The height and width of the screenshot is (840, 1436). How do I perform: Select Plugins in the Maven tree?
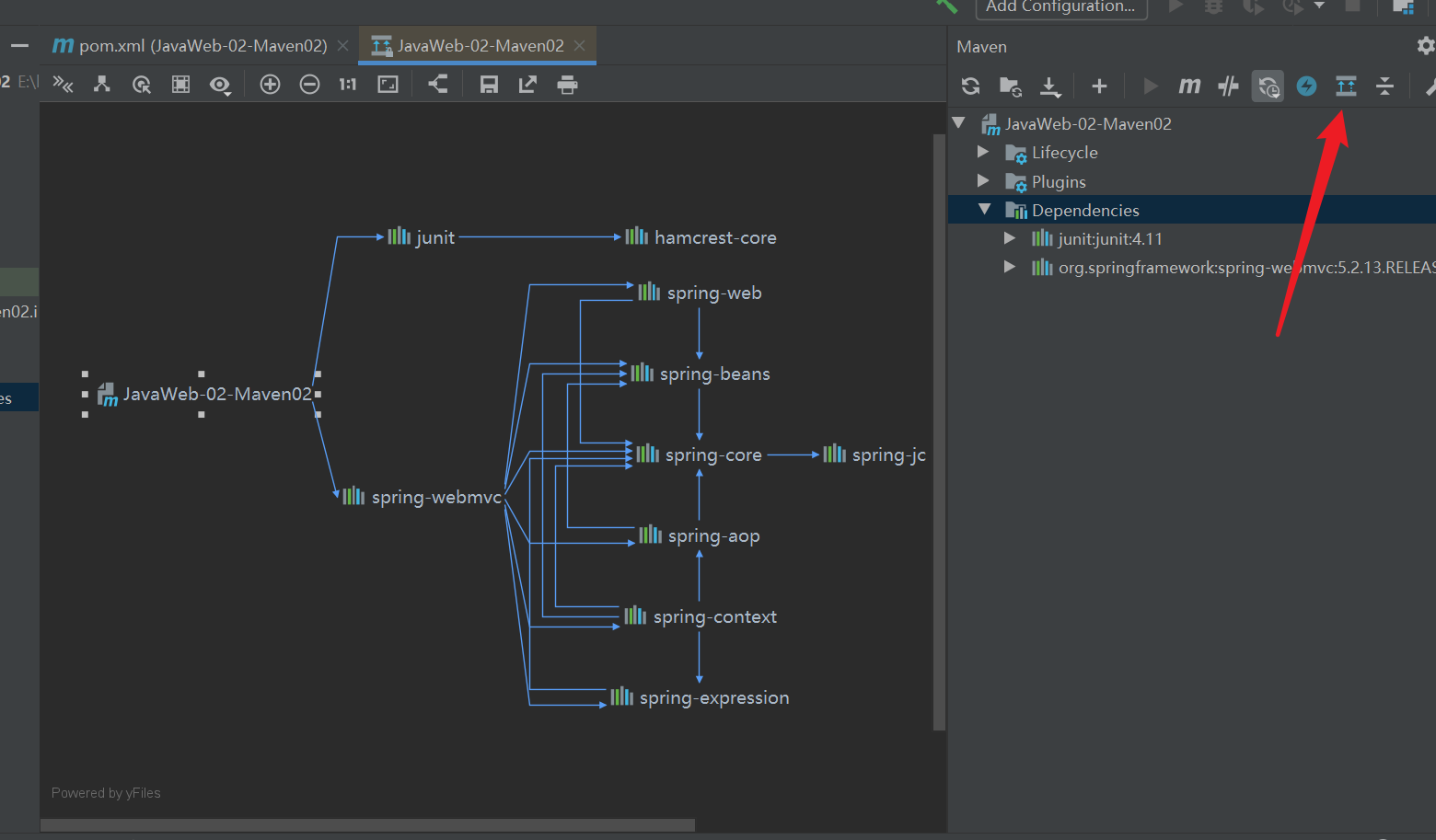click(1059, 181)
